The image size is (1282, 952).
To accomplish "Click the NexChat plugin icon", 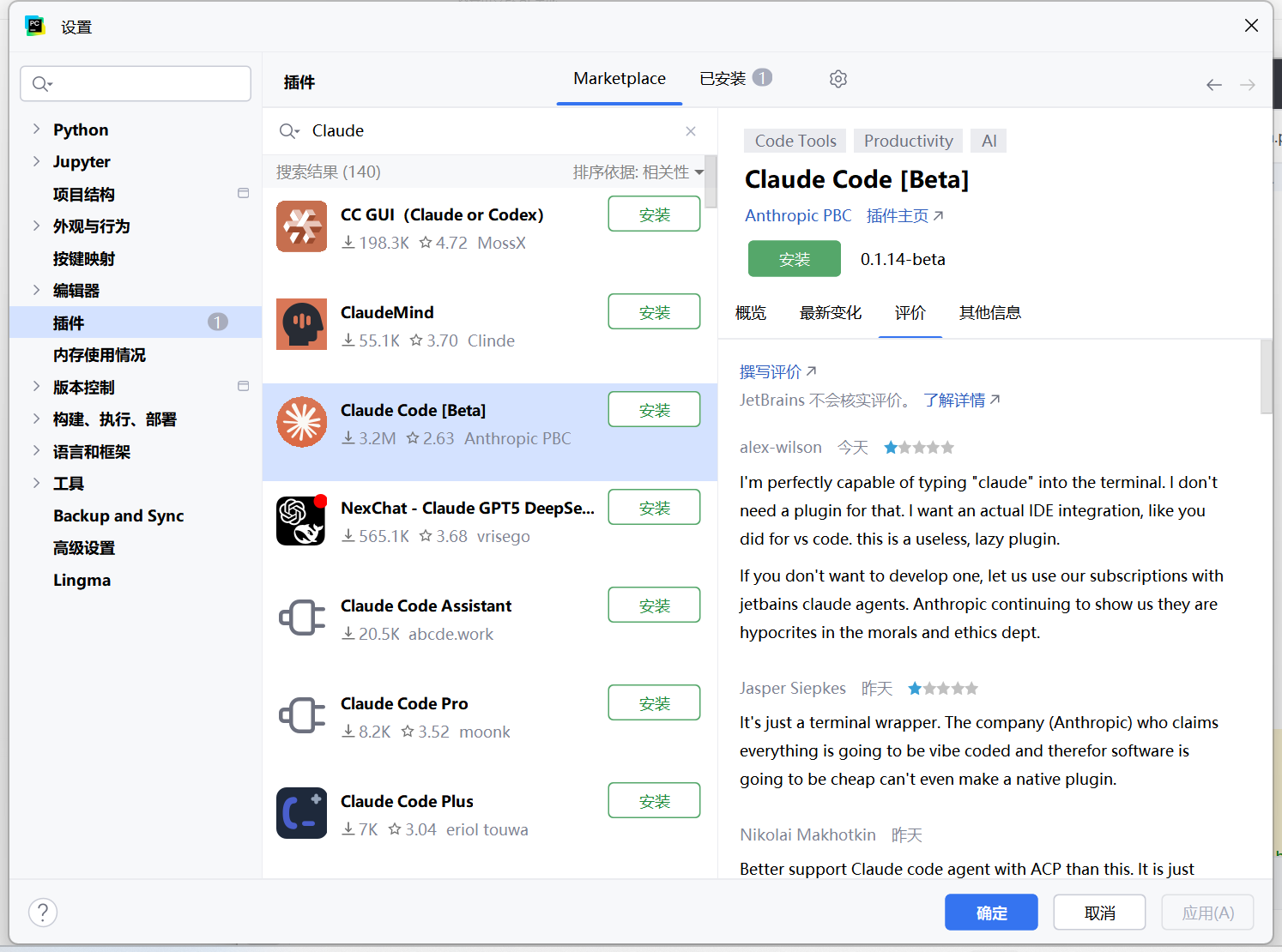I will 302,520.
